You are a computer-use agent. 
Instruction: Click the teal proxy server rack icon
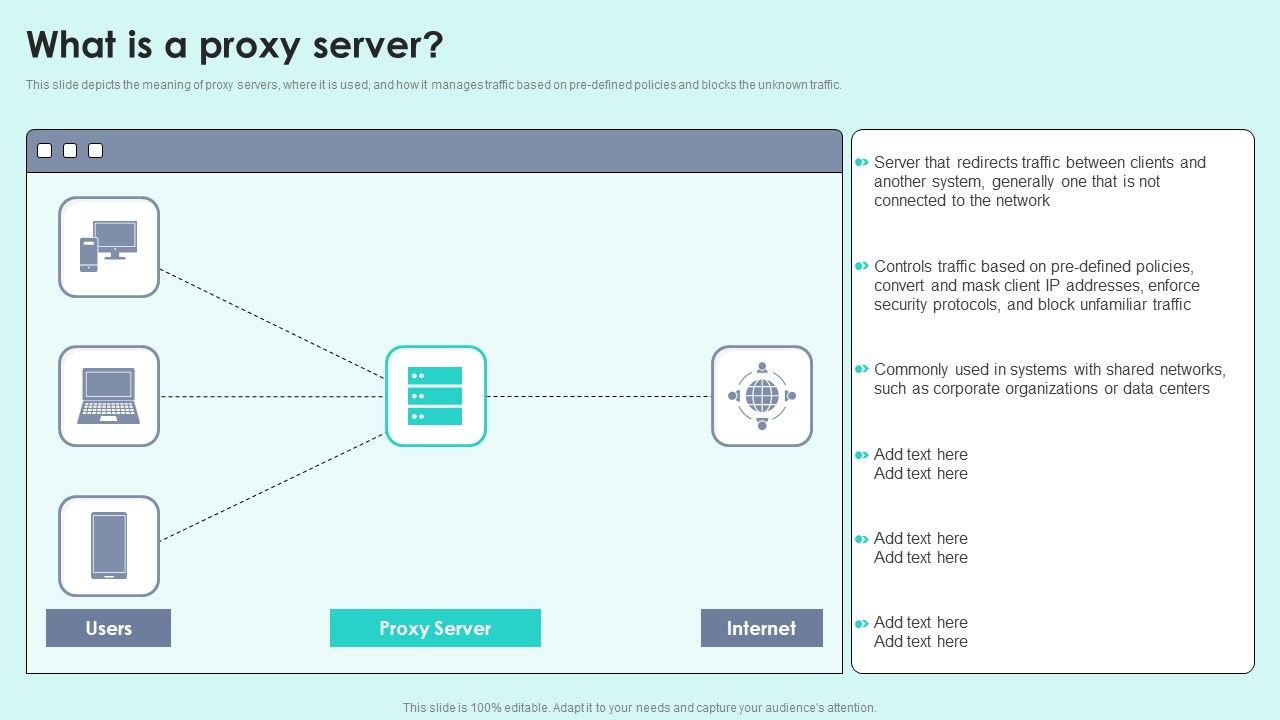(436, 396)
